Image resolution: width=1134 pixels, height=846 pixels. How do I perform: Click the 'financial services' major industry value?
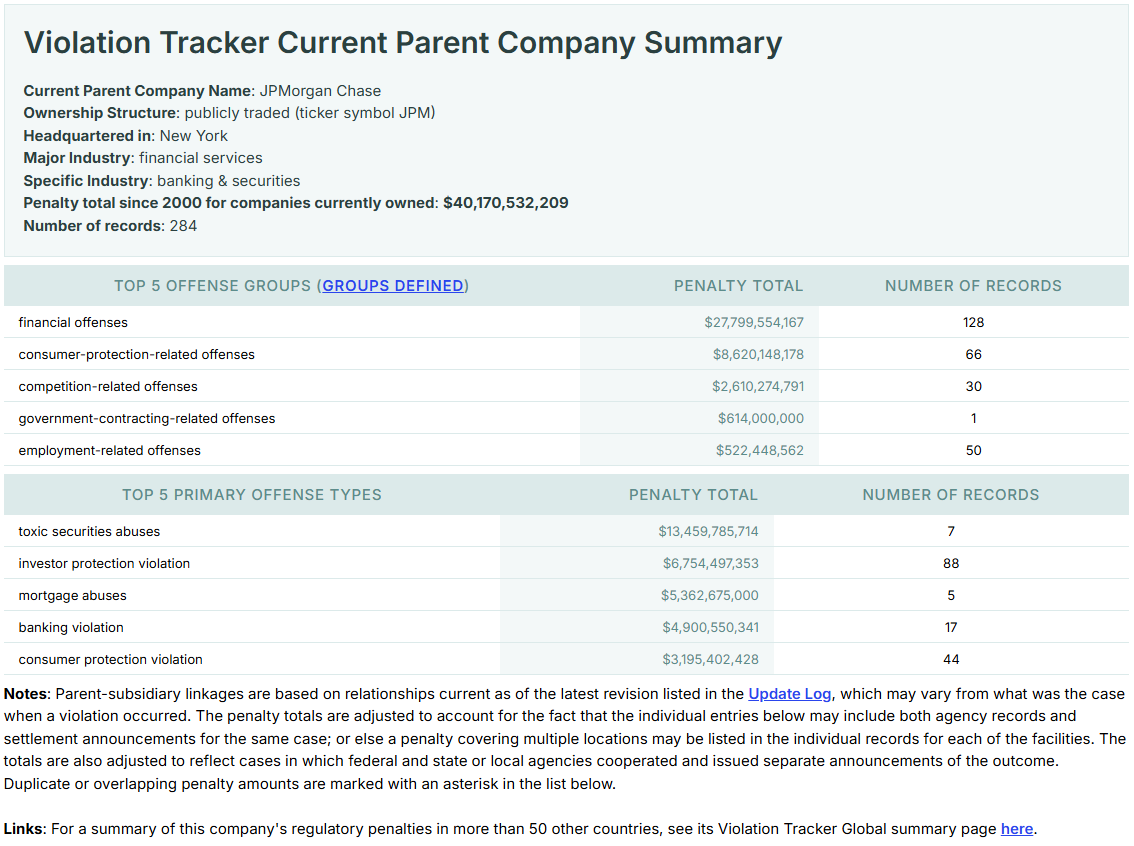200,158
